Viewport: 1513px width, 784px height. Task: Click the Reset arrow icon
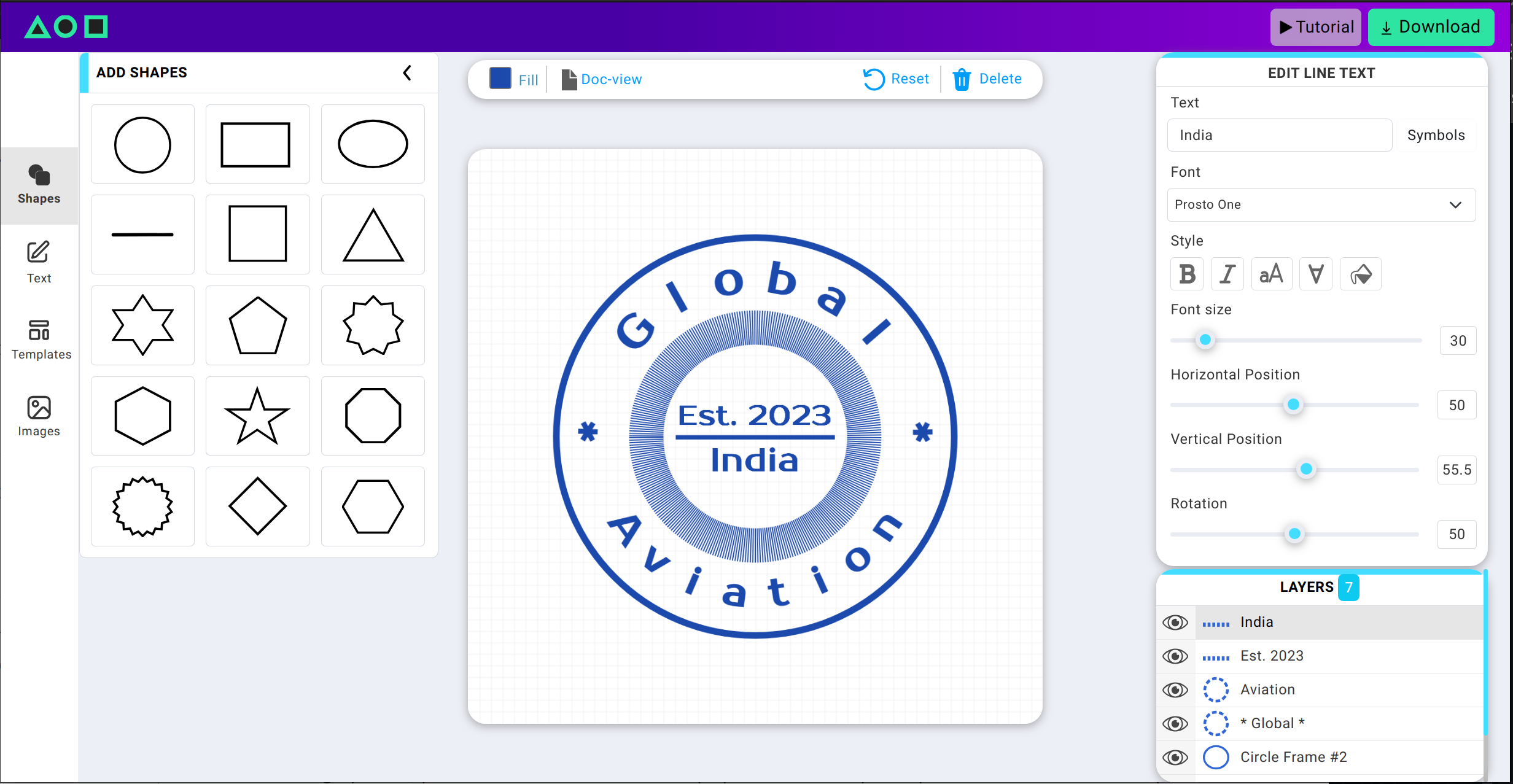874,79
